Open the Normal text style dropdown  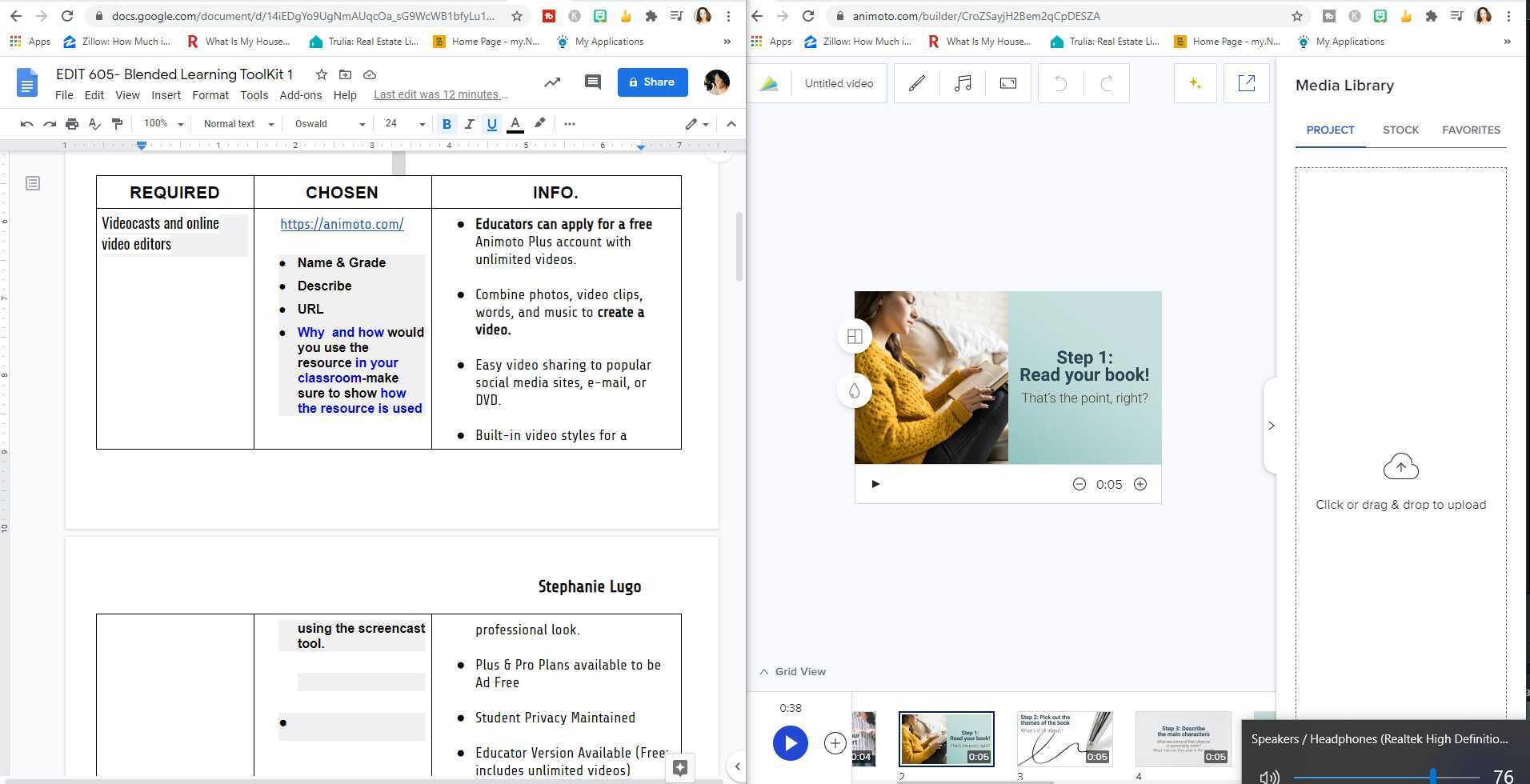pos(238,124)
